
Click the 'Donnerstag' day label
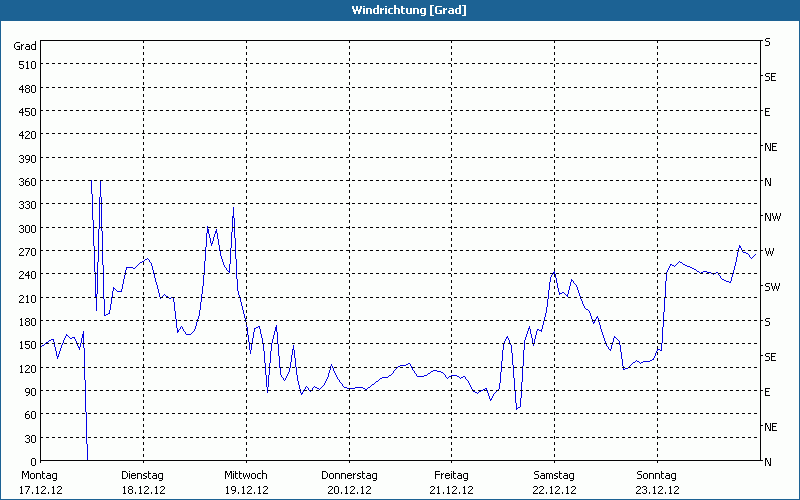coord(349,475)
